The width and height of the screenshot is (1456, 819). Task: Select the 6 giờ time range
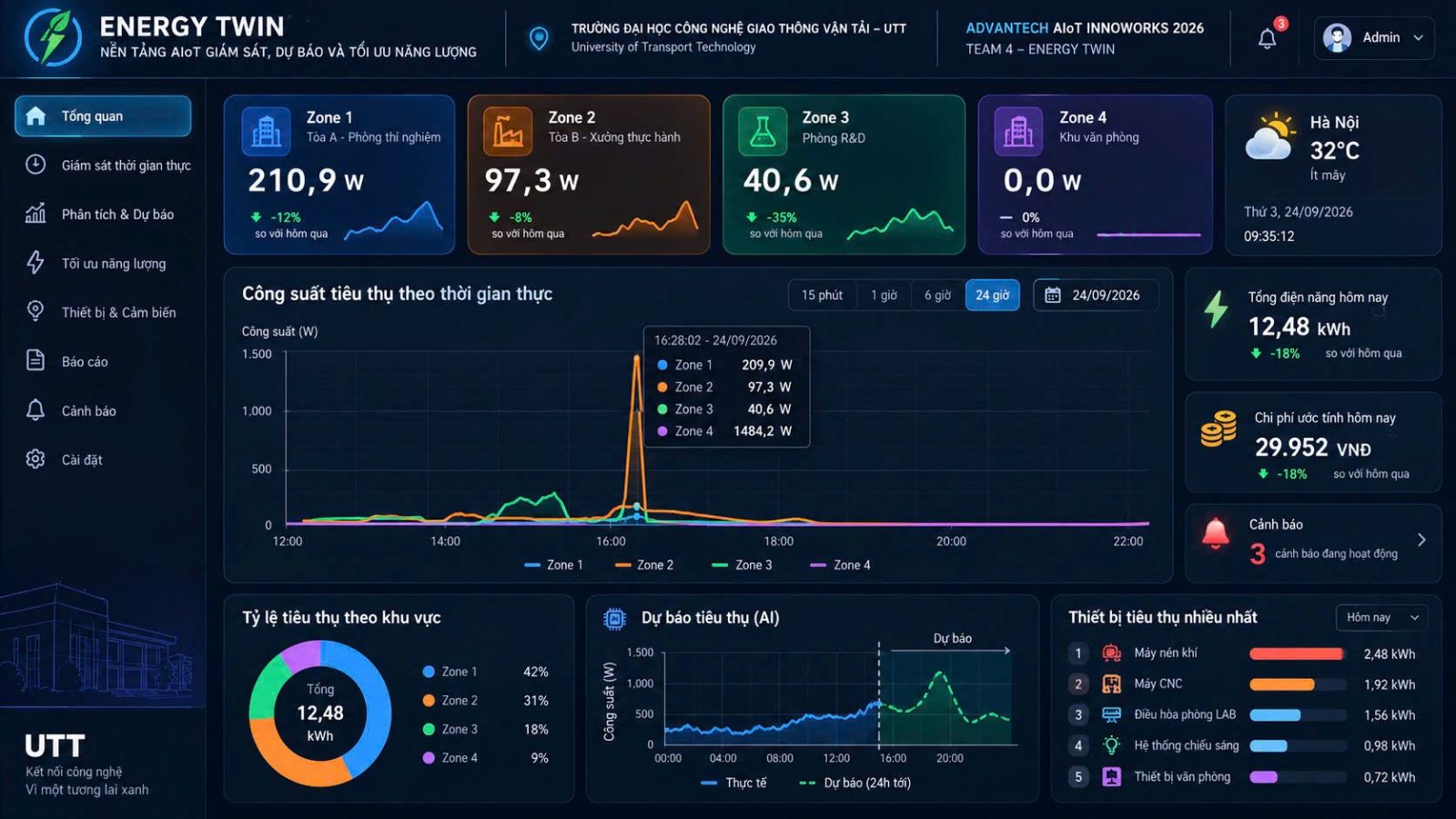[937, 295]
